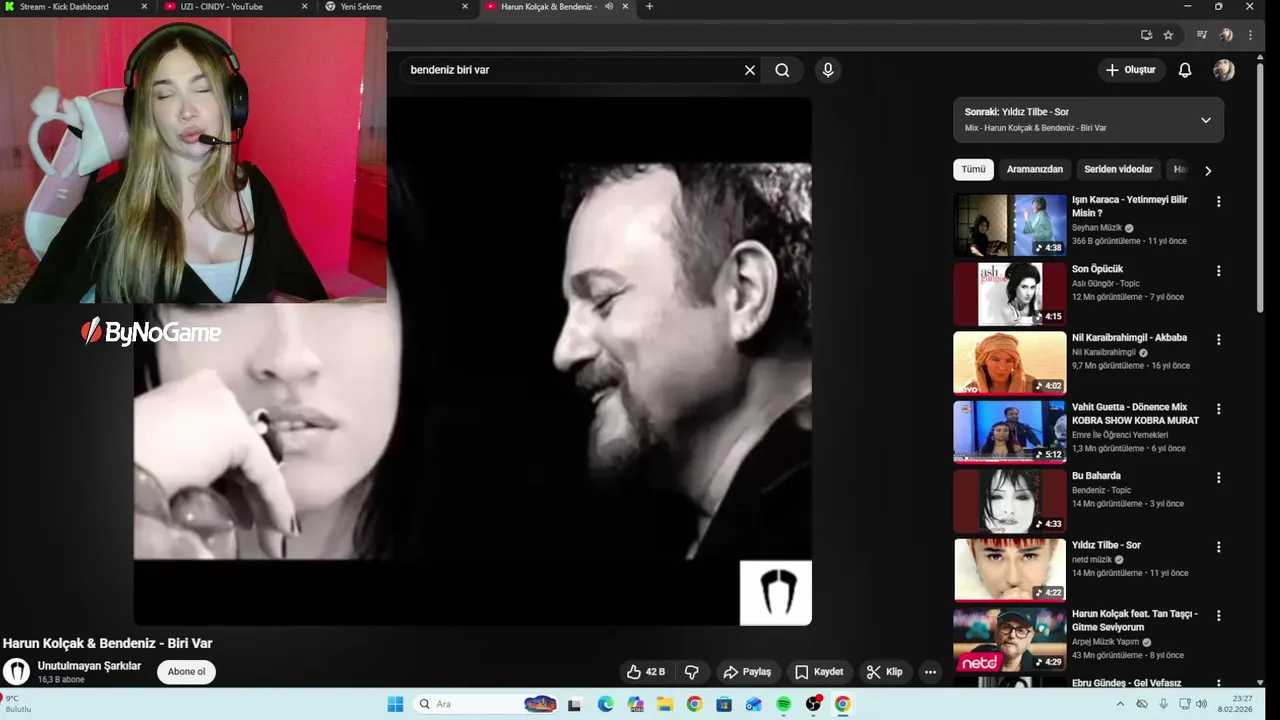Like the video showing 42 B
1280x720 pixels.
coord(646,672)
